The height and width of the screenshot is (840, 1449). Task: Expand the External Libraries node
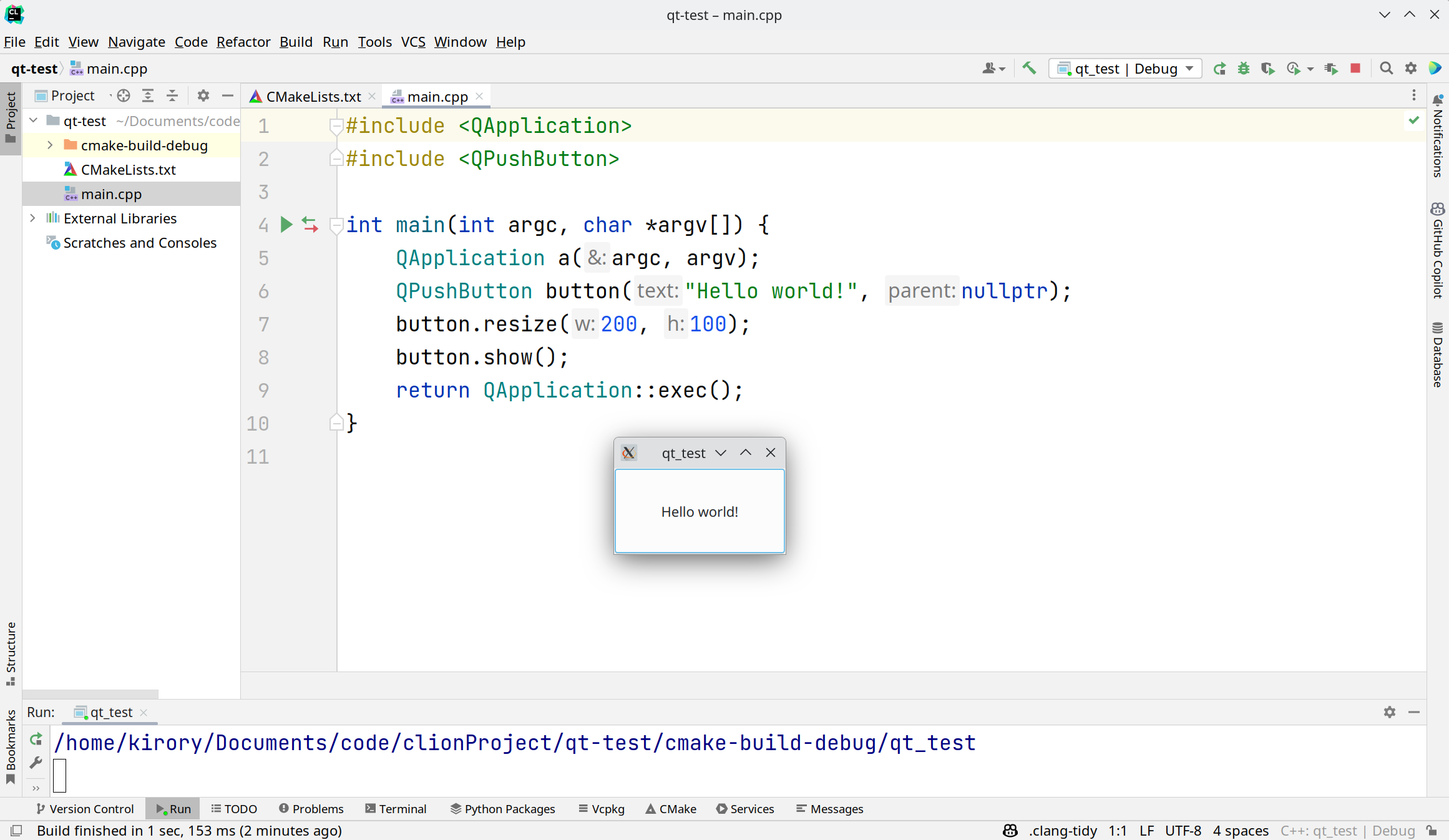32,218
